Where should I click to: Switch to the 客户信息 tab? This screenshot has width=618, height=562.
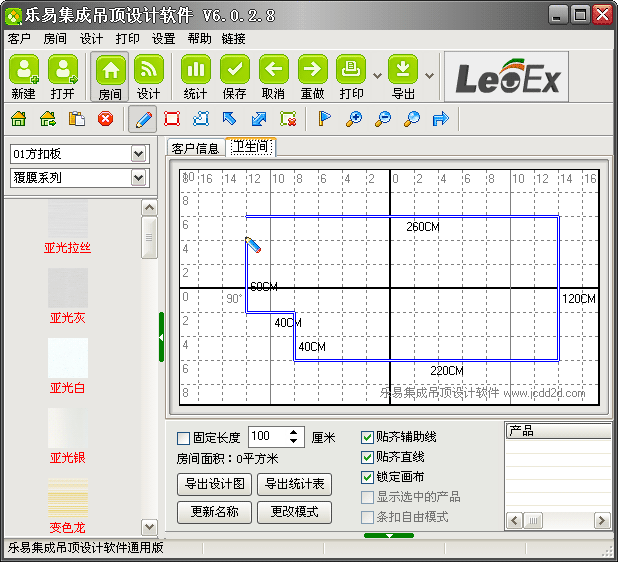pyautogui.click(x=195, y=148)
